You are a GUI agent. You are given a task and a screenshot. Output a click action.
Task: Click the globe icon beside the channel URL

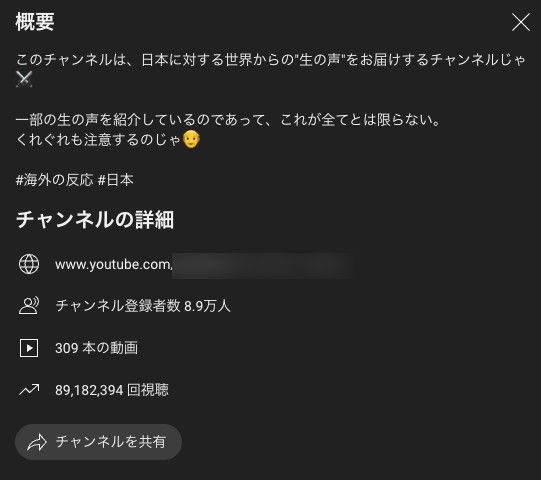[29, 264]
